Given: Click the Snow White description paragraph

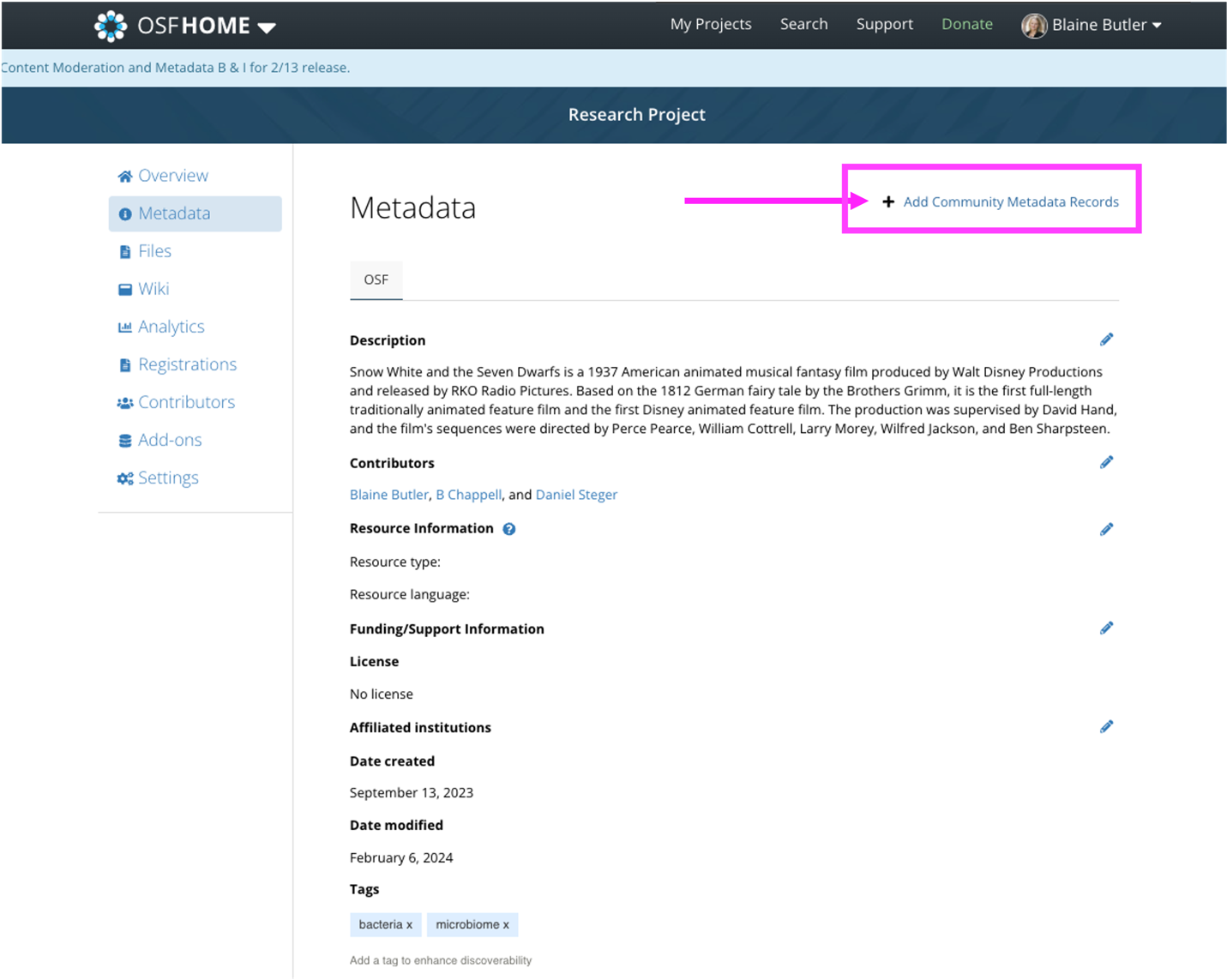Looking at the screenshot, I should (x=733, y=400).
